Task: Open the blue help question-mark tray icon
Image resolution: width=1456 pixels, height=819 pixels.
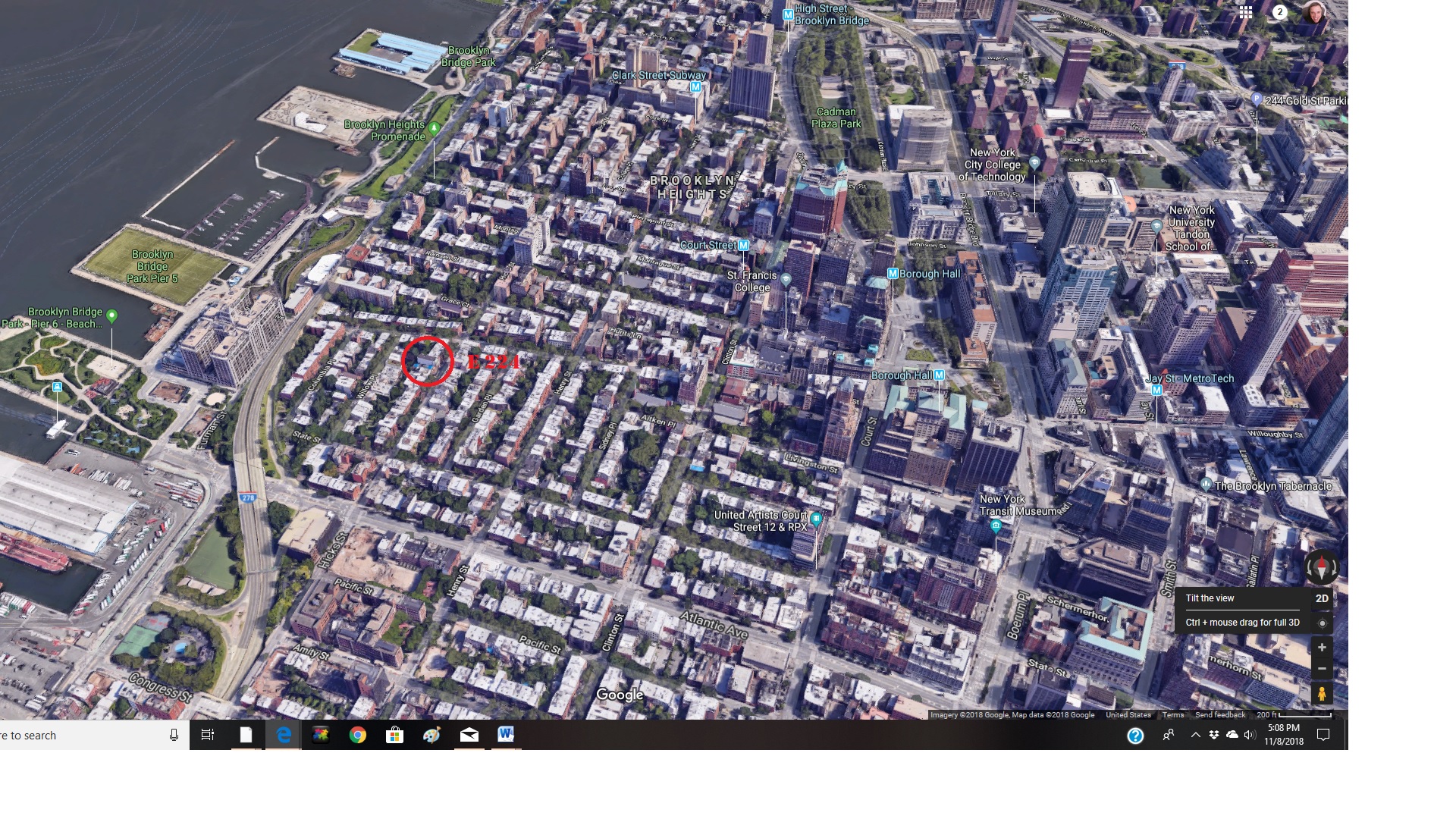Action: coord(1135,735)
